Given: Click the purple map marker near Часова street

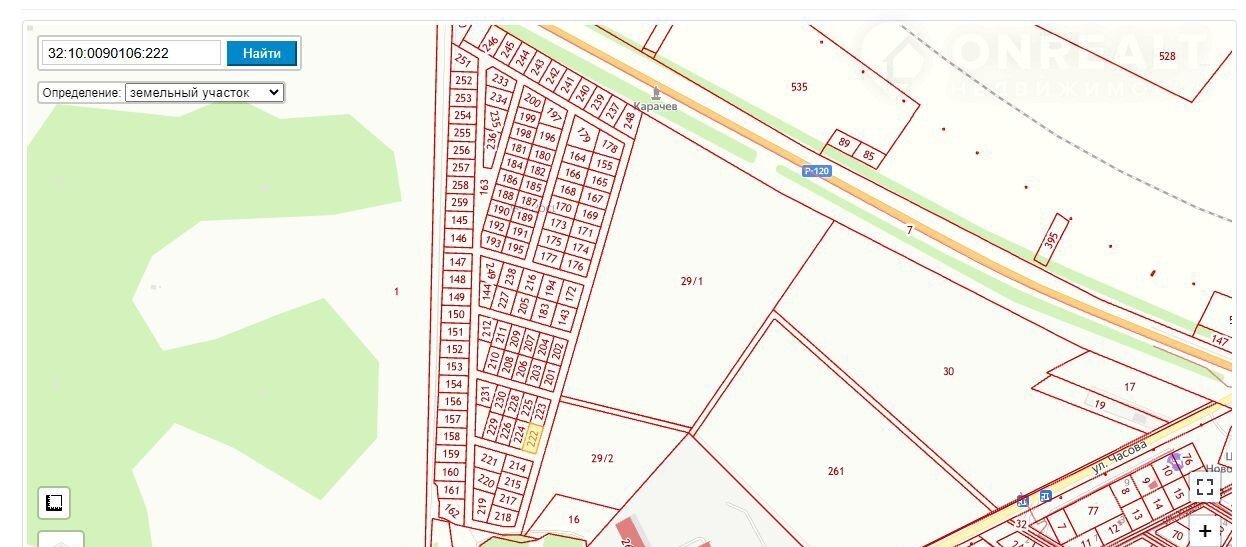Looking at the screenshot, I should click(1174, 462).
